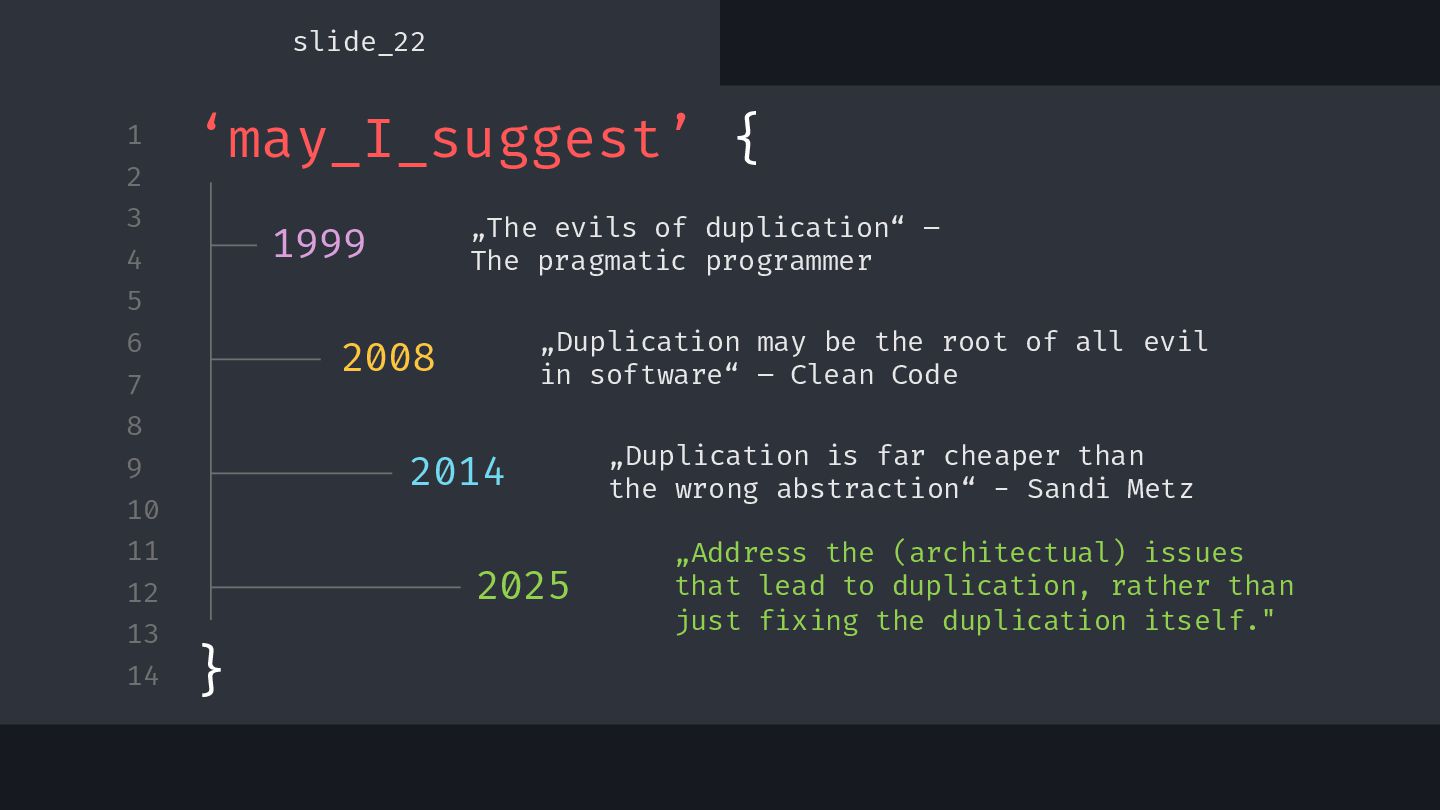Click line number 14 in gutter

143,676
